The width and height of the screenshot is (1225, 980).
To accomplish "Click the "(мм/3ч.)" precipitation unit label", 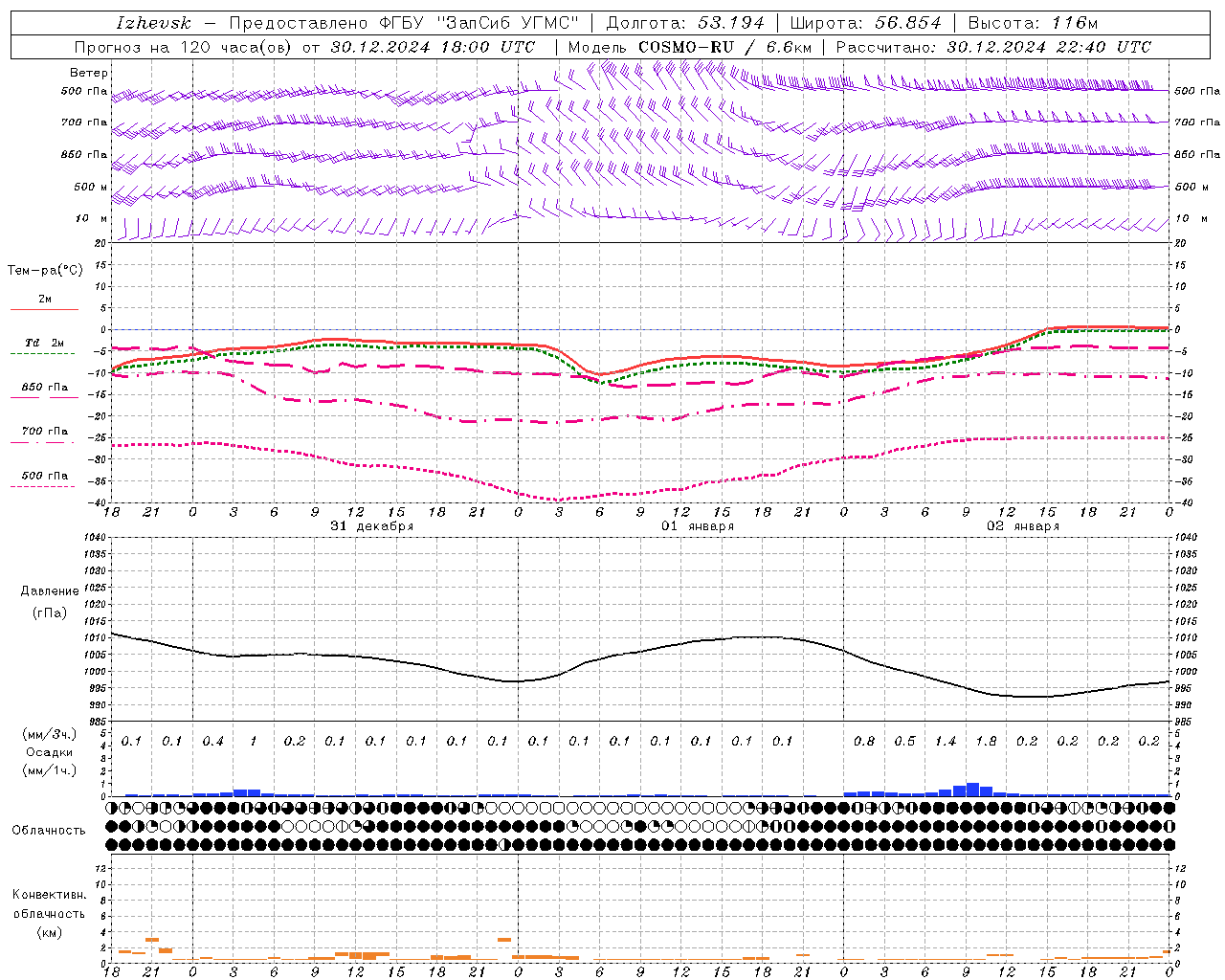I will pyautogui.click(x=50, y=734).
